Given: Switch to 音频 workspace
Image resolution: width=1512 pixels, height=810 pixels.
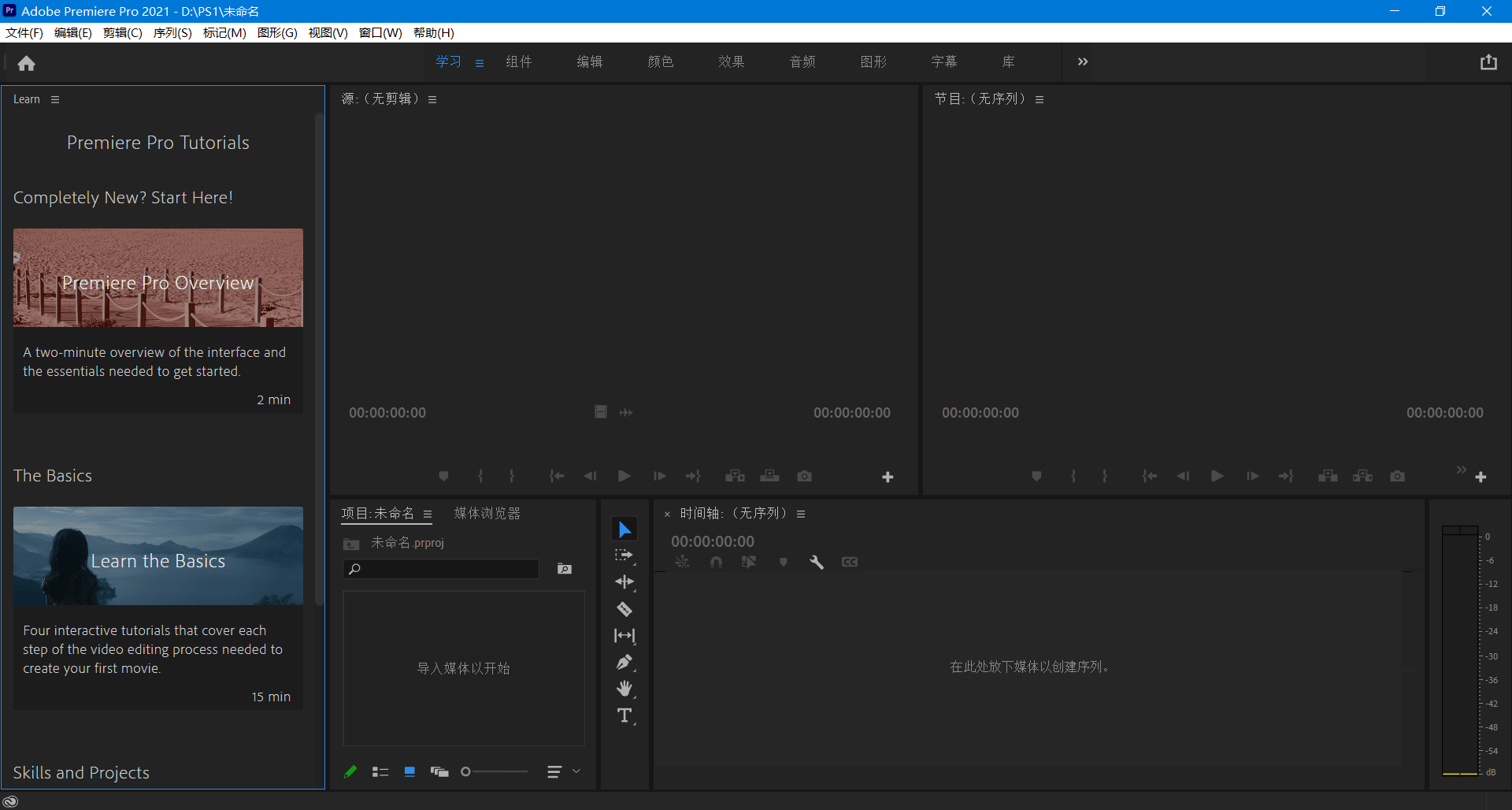Looking at the screenshot, I should pyautogui.click(x=802, y=61).
